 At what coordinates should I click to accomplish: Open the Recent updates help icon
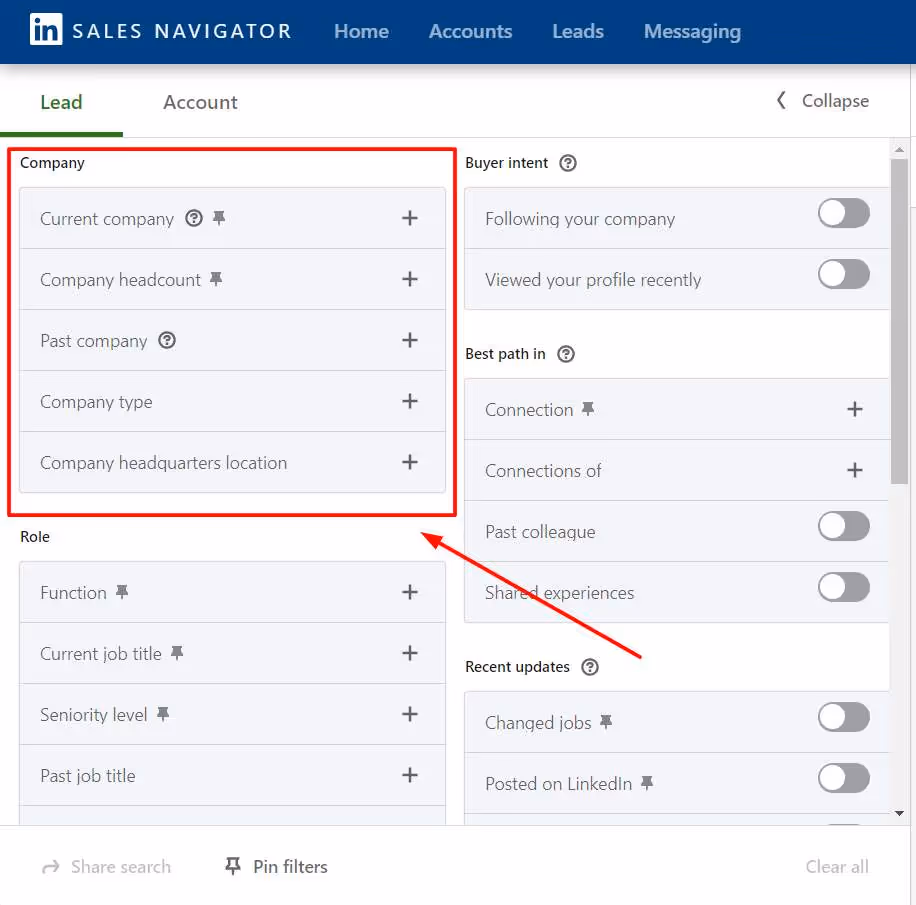[x=590, y=667]
